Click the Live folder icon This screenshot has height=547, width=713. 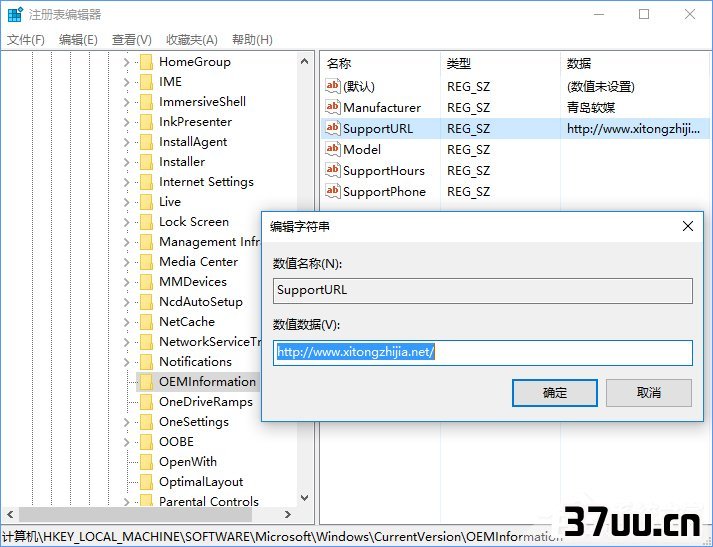pos(146,202)
